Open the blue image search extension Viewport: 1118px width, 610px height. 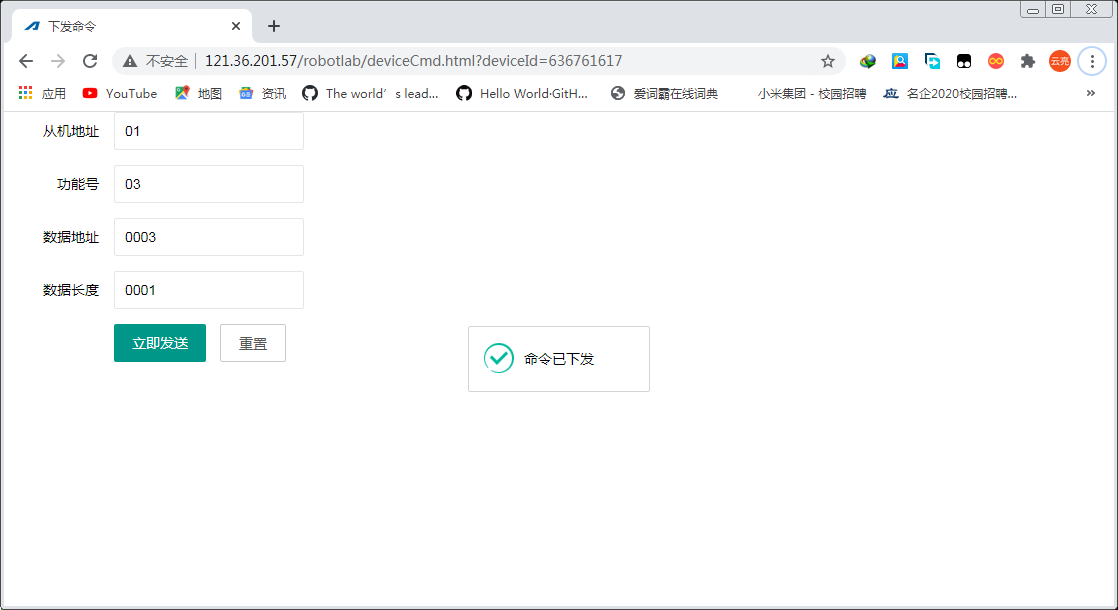tap(900, 60)
